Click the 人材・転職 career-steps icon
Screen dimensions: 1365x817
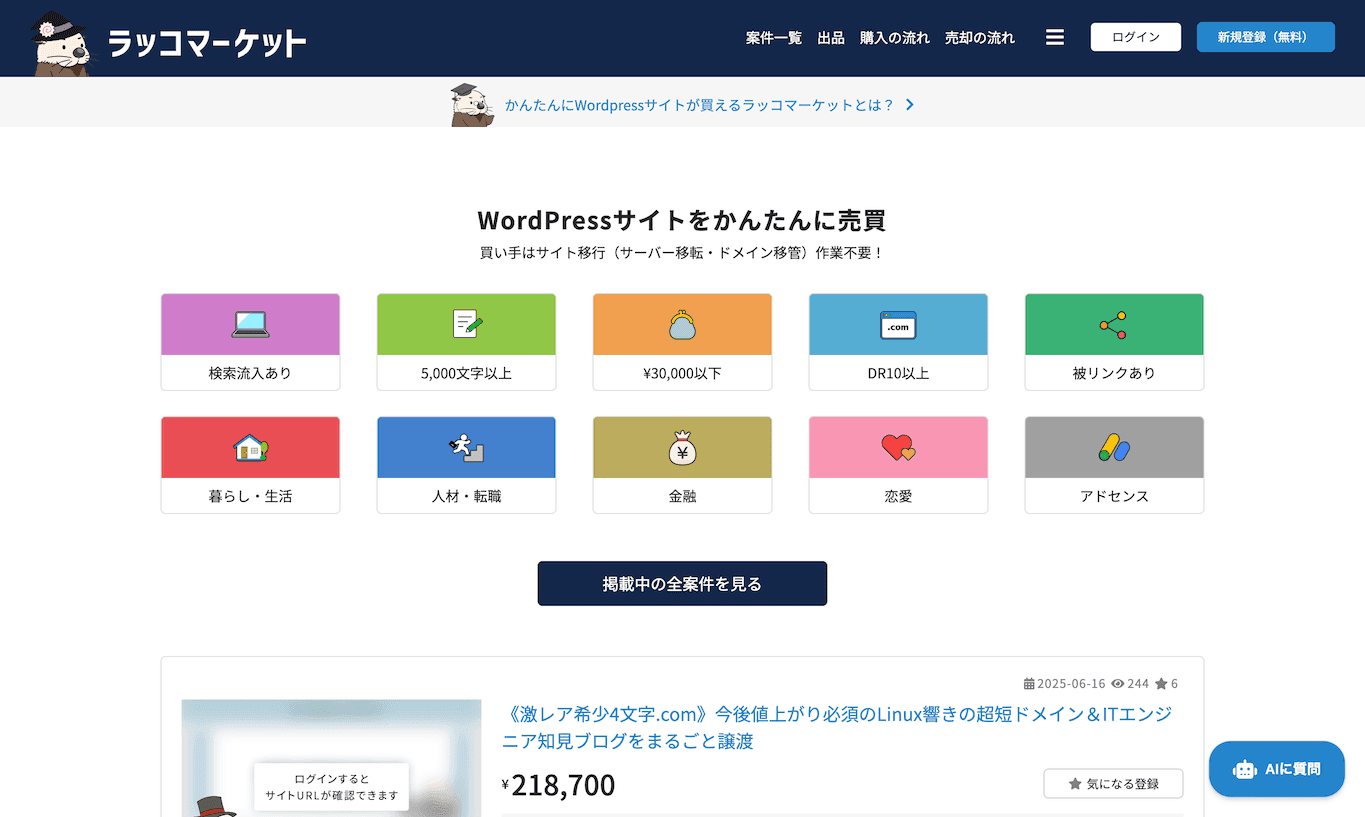pos(466,447)
